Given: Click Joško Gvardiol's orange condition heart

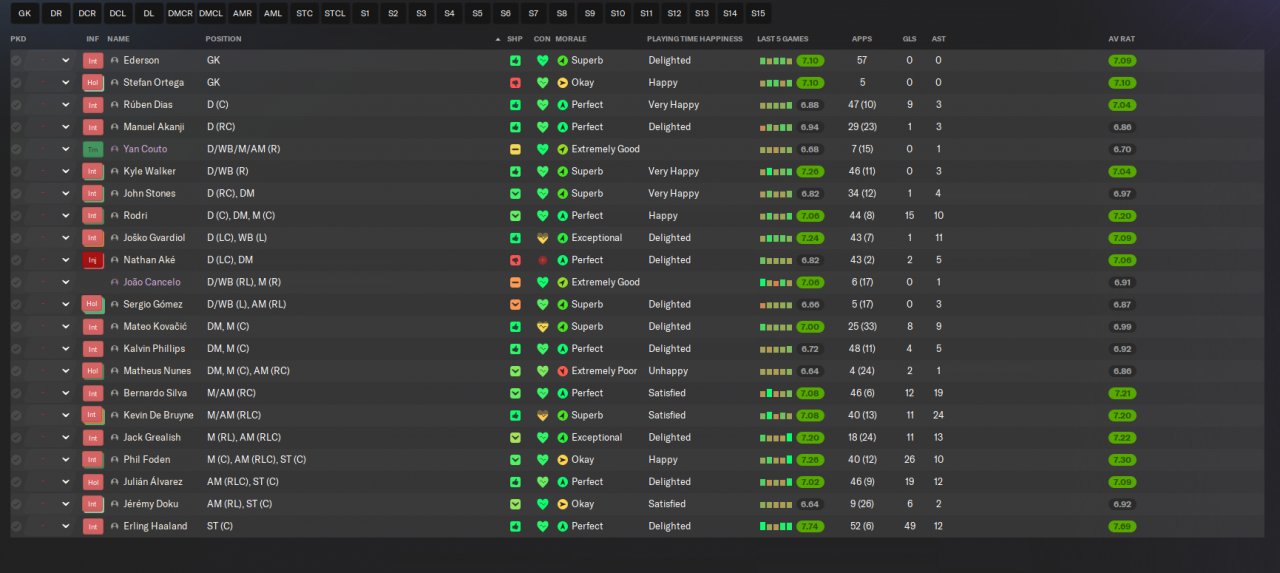Looking at the screenshot, I should [x=543, y=238].
